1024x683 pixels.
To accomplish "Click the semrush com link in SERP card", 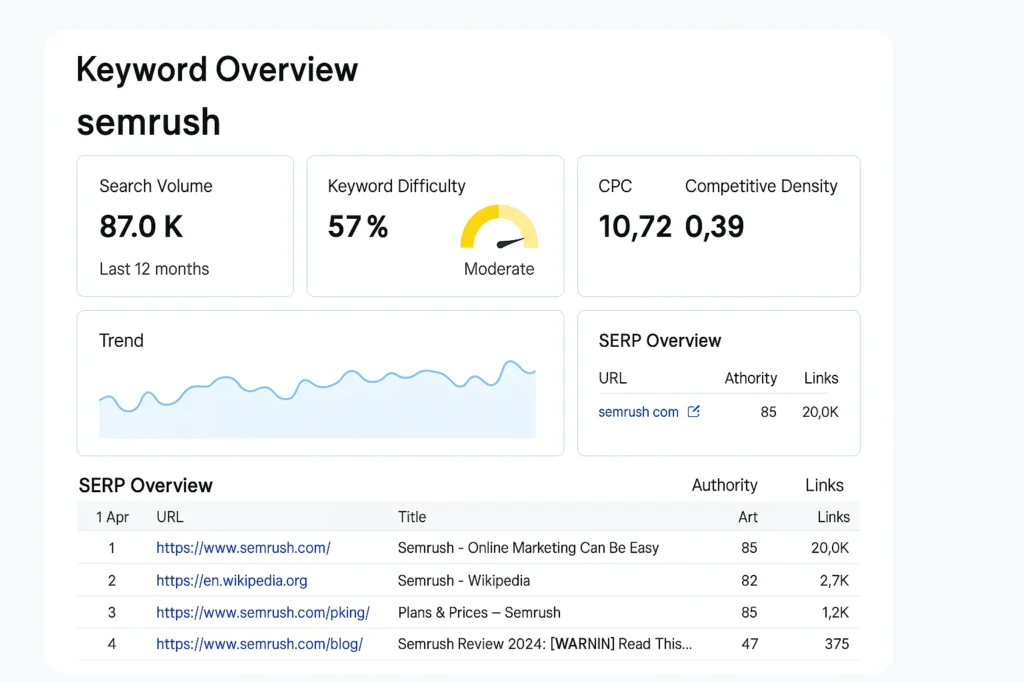I will [x=638, y=412].
